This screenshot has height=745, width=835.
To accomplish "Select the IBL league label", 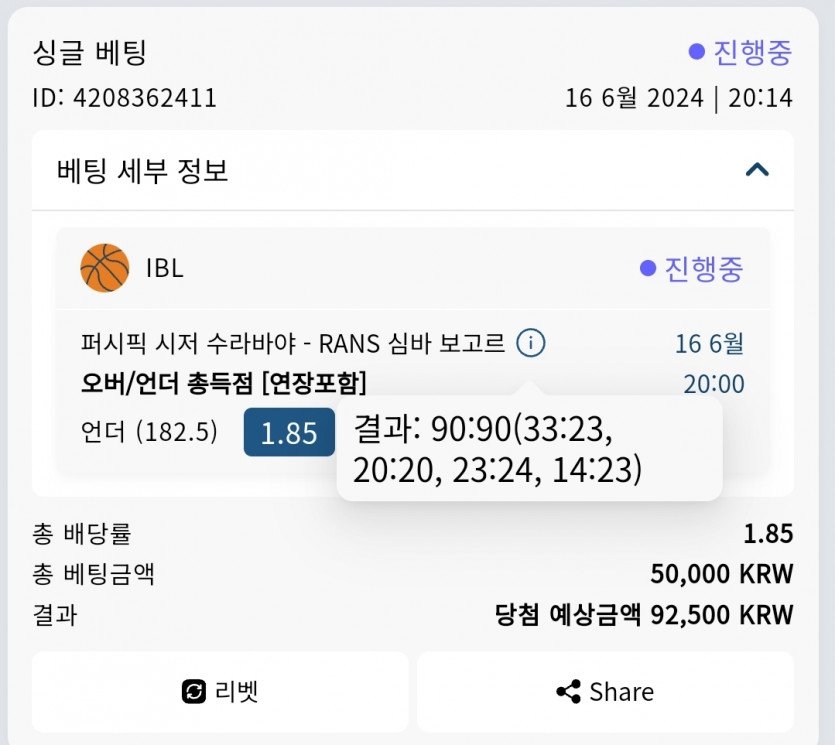I will point(165,268).
